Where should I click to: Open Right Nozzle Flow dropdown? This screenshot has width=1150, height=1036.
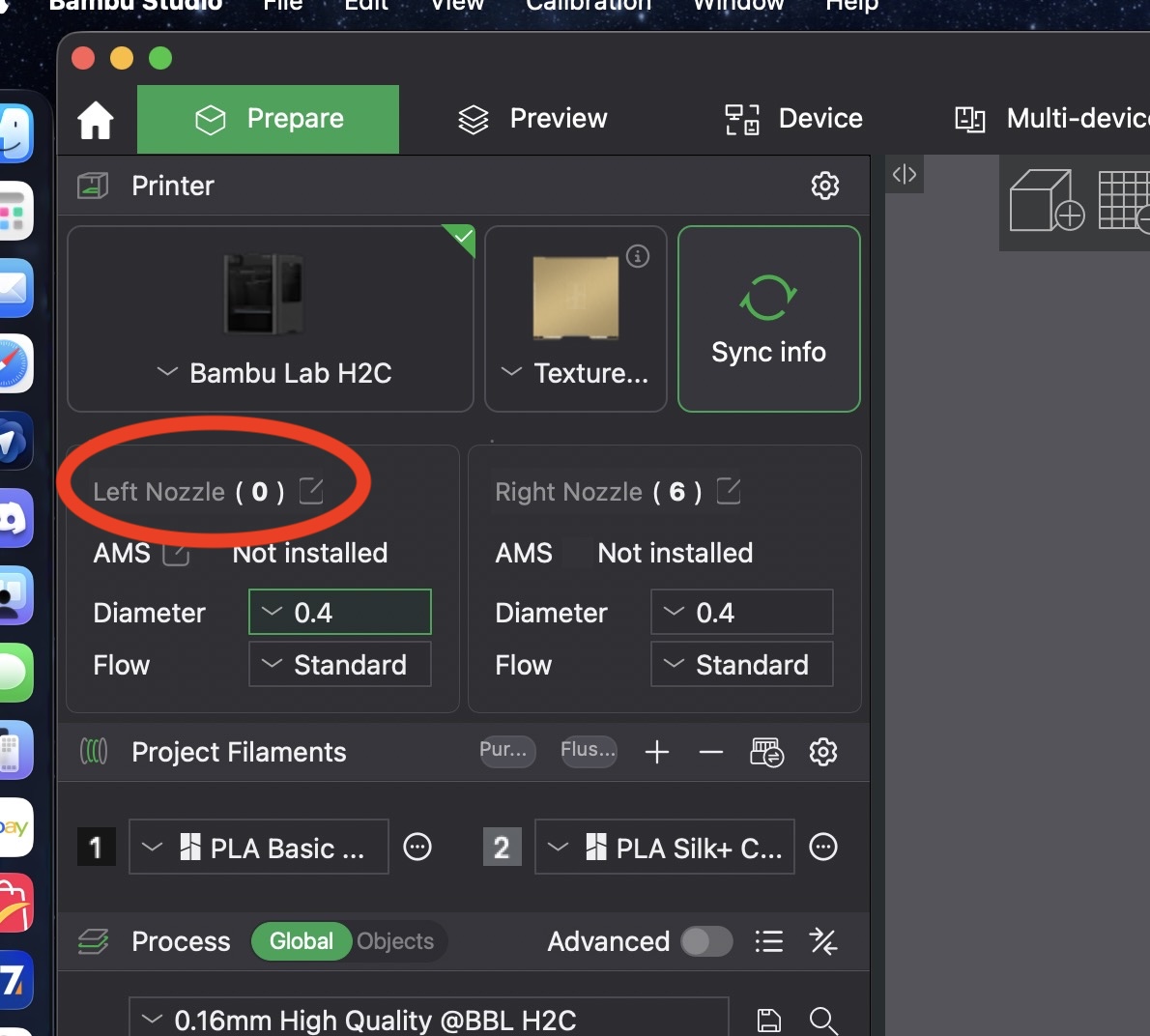tap(741, 664)
